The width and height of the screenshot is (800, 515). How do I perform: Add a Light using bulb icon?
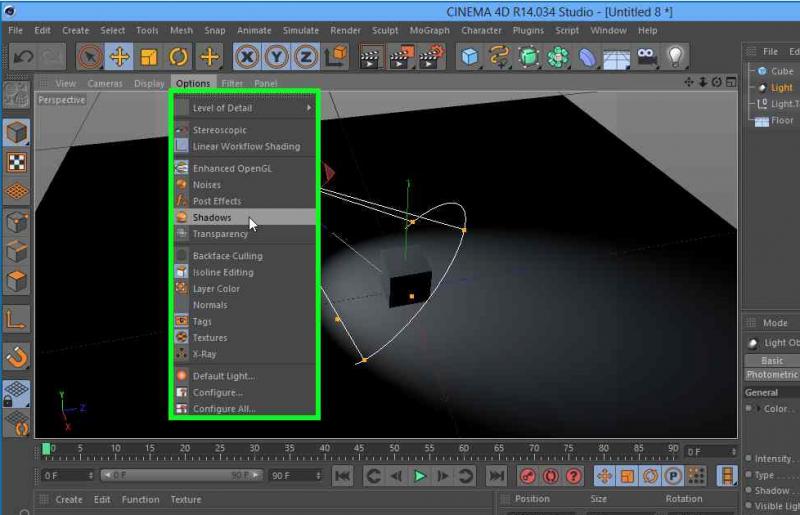[x=676, y=57]
